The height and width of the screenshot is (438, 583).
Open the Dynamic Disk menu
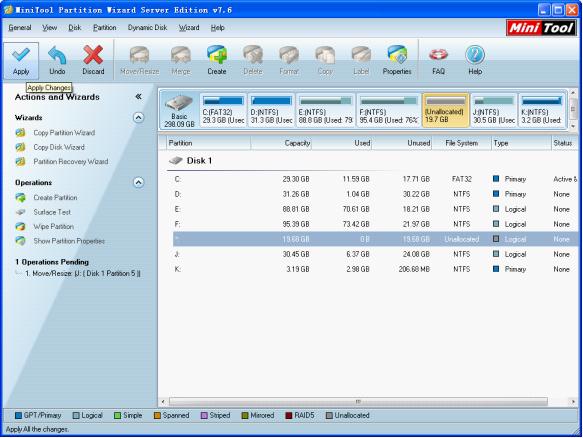147,28
